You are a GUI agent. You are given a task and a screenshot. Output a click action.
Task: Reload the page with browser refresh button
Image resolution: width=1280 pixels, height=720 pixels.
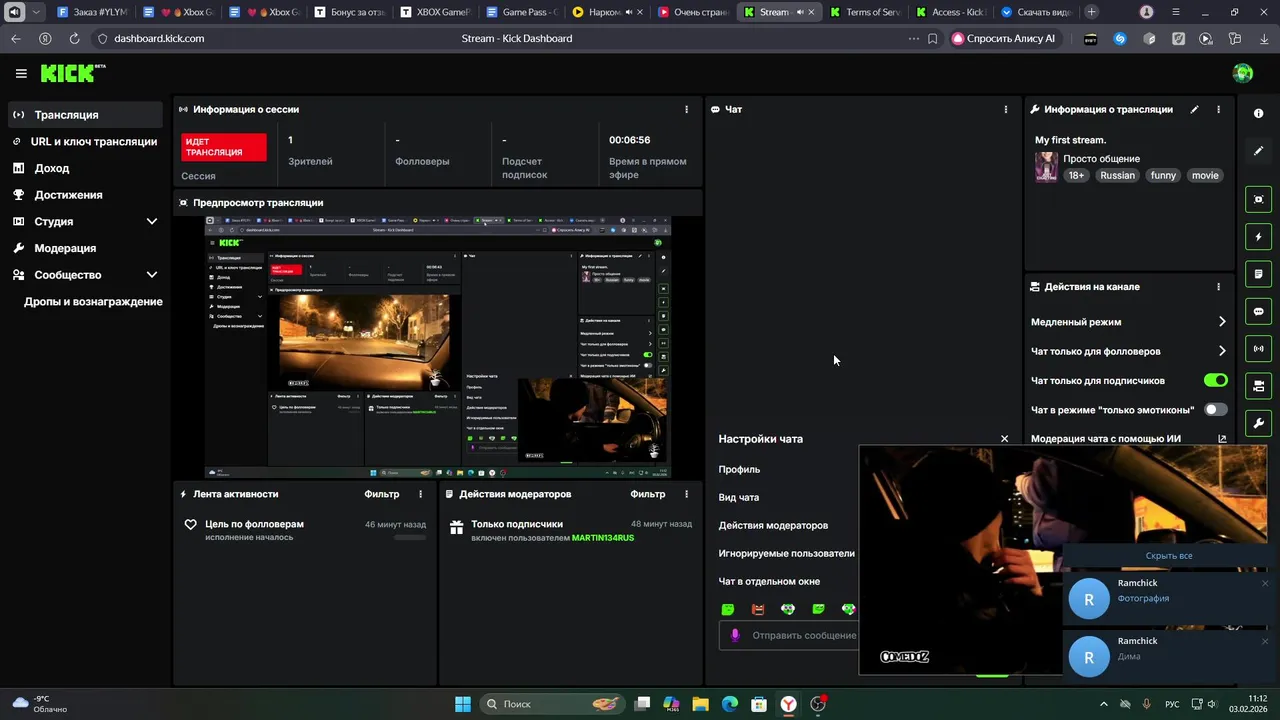pyautogui.click(x=74, y=38)
